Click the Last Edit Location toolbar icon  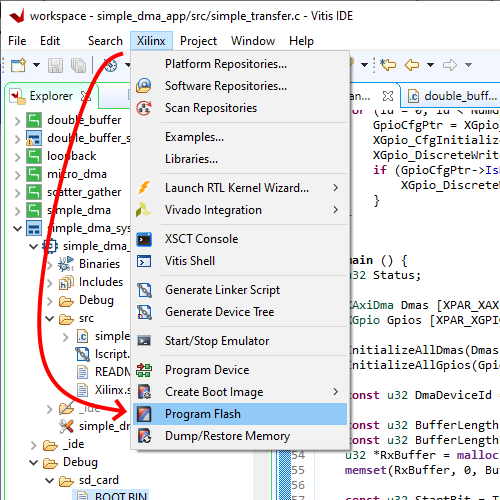(388, 65)
